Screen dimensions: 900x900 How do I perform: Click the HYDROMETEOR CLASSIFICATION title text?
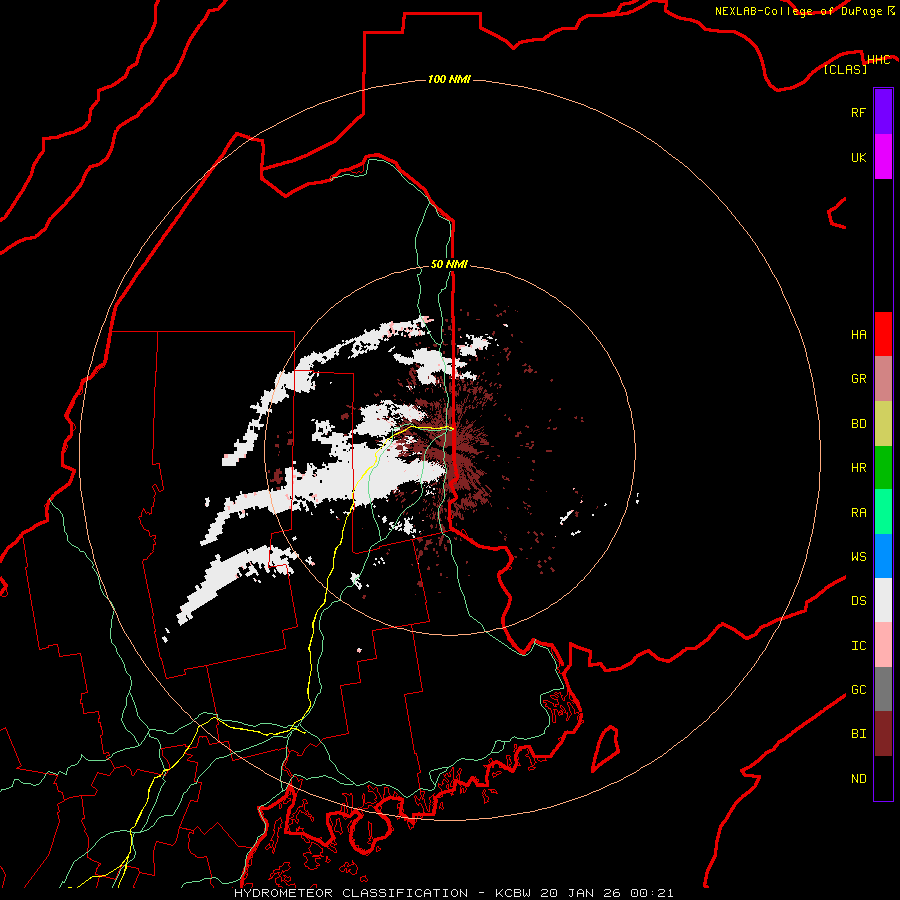pyautogui.click(x=351, y=893)
